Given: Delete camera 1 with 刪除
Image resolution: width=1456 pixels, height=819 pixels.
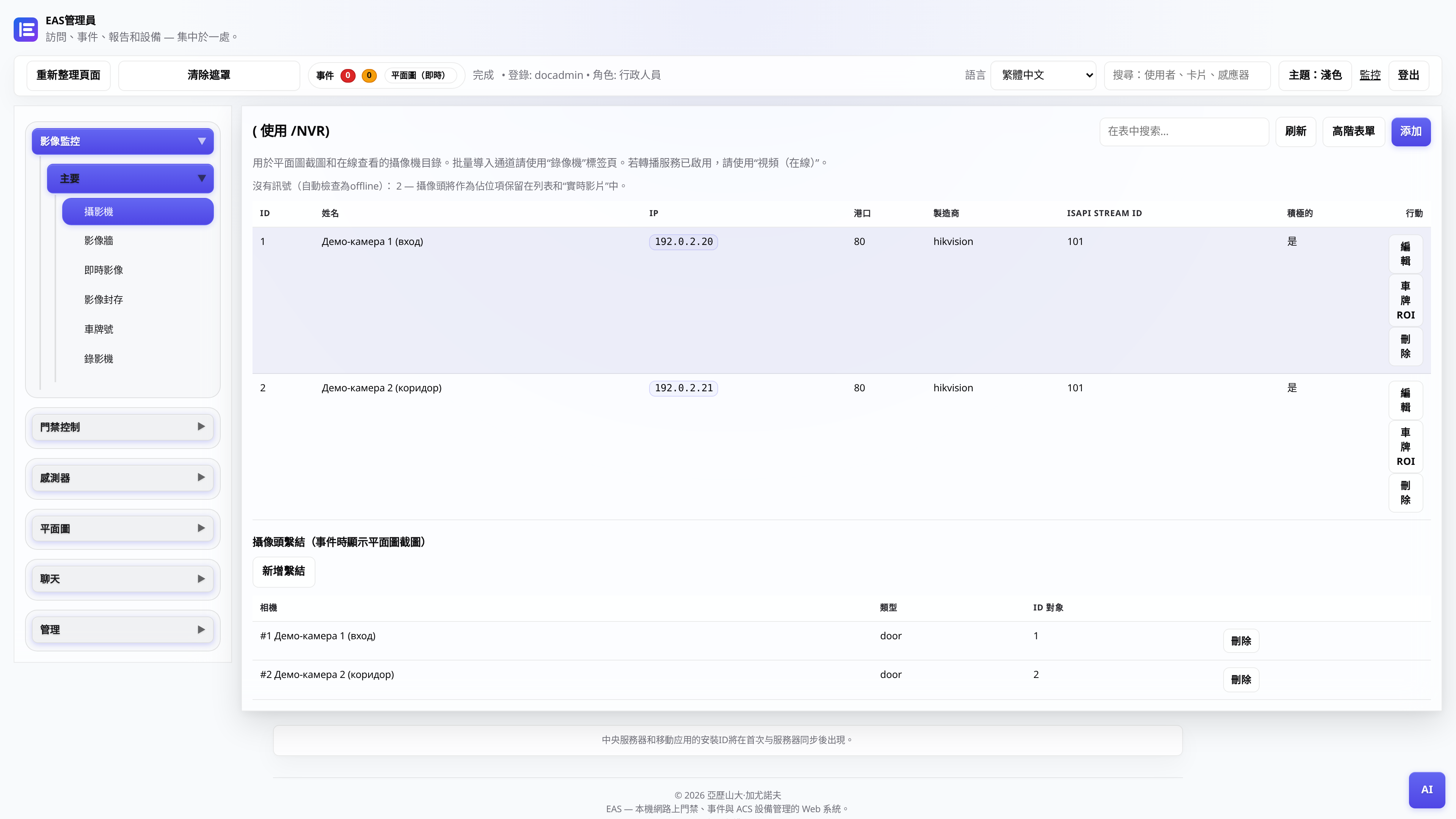Looking at the screenshot, I should 1405,347.
